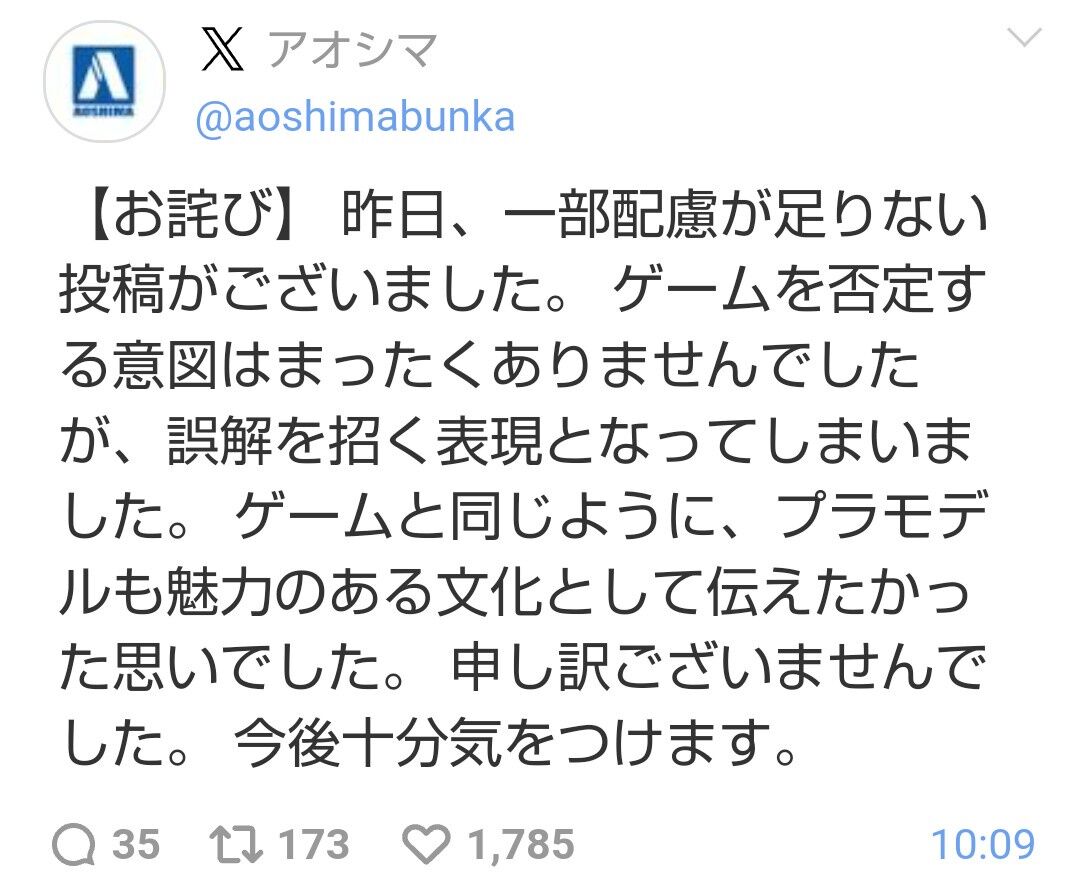Click the 申し訳ございませんで phrase
Viewport: 1080px width, 887px height.
coord(715,670)
